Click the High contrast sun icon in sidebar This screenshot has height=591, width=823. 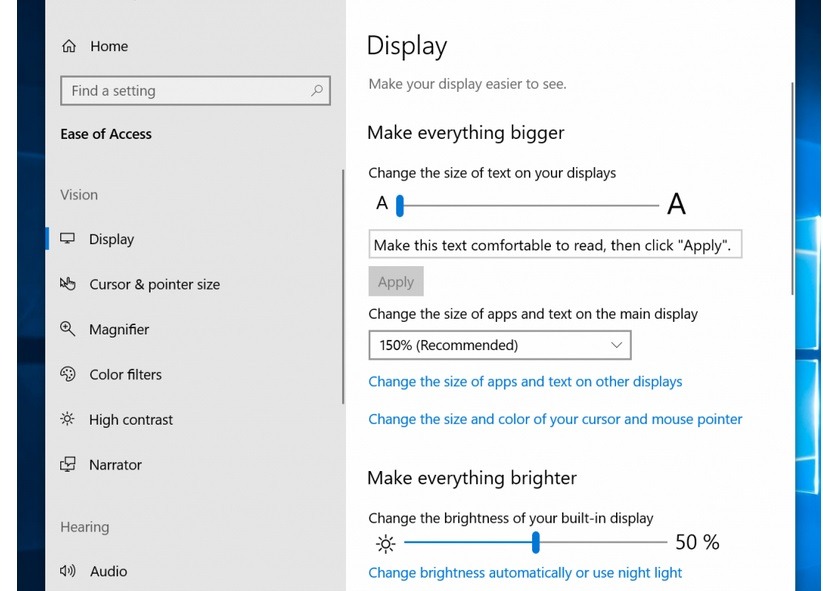pos(68,419)
